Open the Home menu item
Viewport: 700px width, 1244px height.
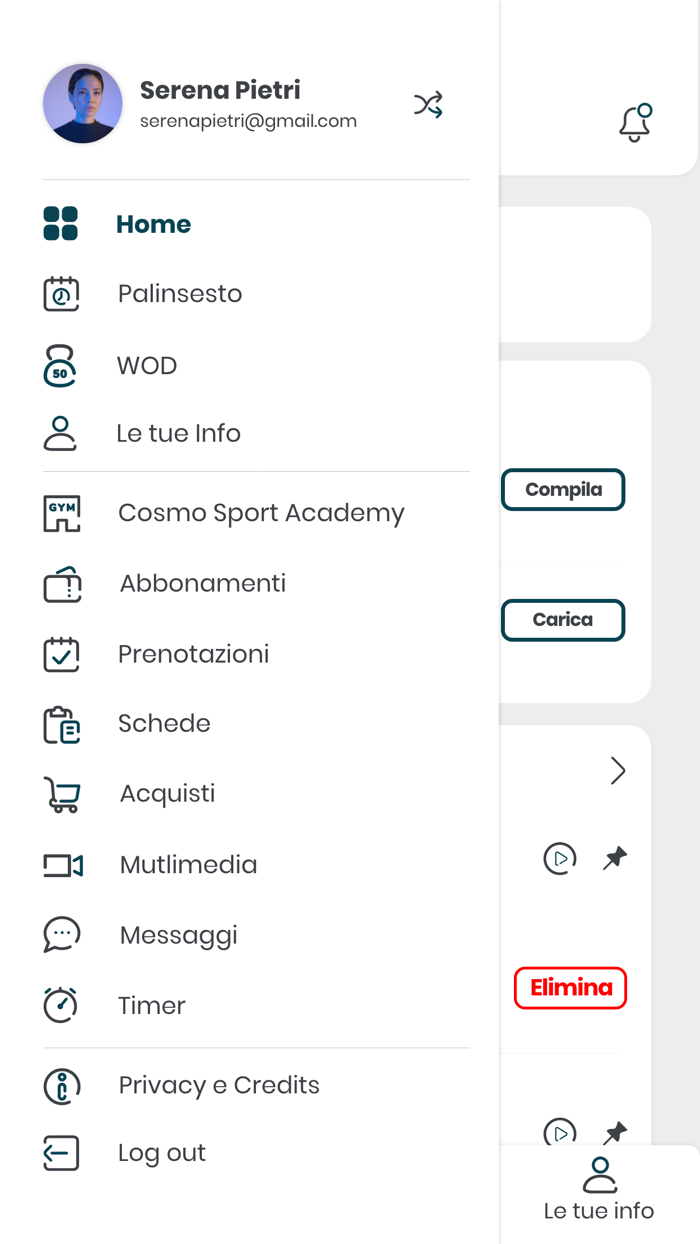point(153,225)
